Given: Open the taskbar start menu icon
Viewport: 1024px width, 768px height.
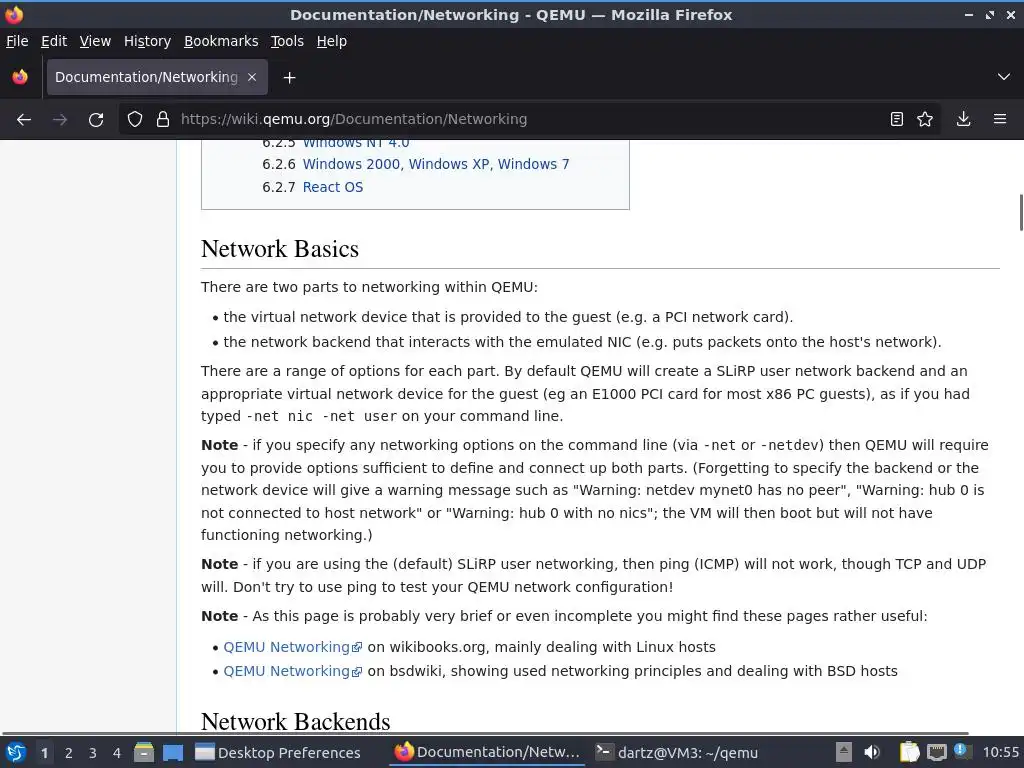Looking at the screenshot, I should point(16,752).
